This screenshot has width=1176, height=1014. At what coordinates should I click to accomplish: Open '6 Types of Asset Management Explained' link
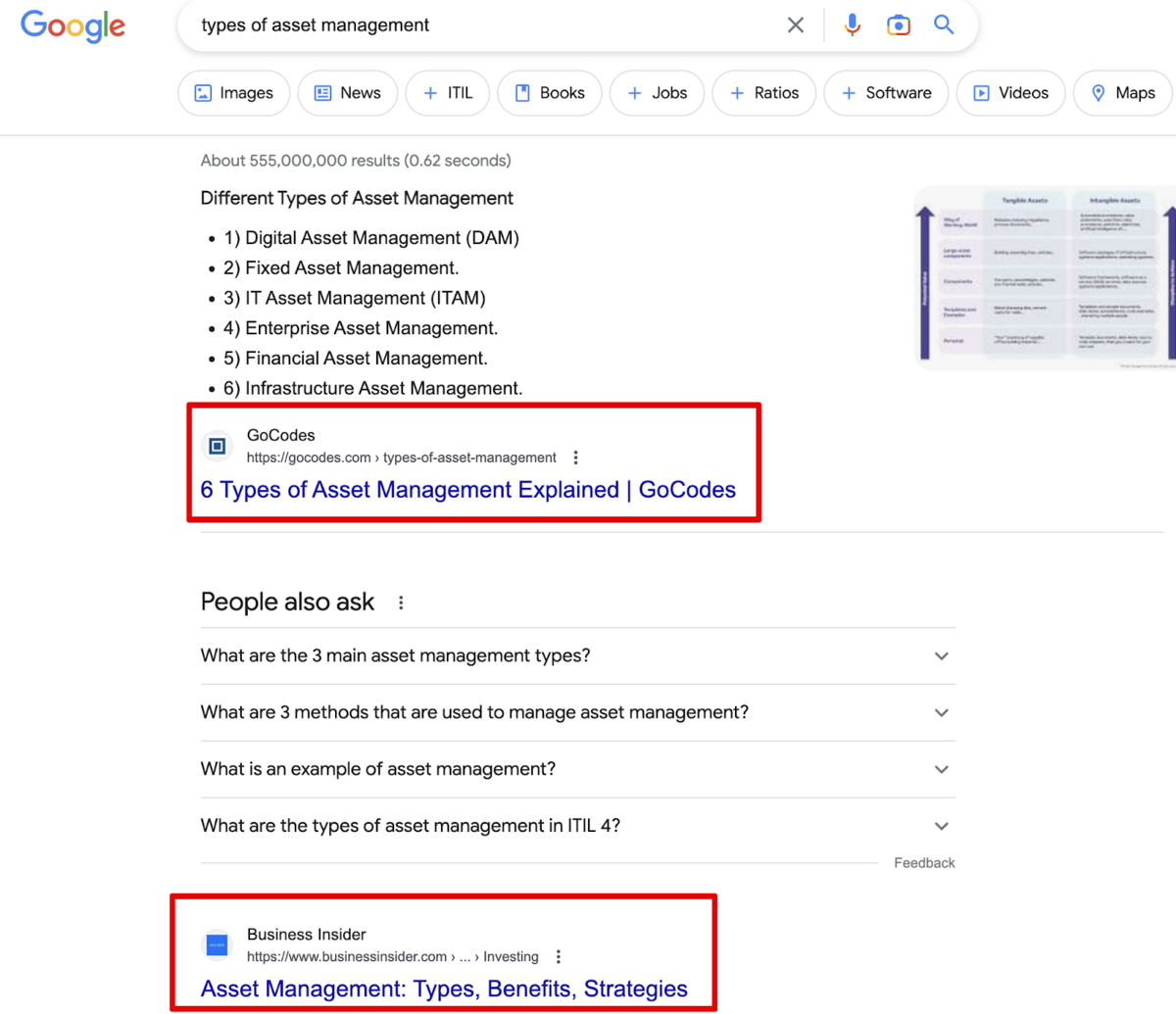[x=467, y=490]
